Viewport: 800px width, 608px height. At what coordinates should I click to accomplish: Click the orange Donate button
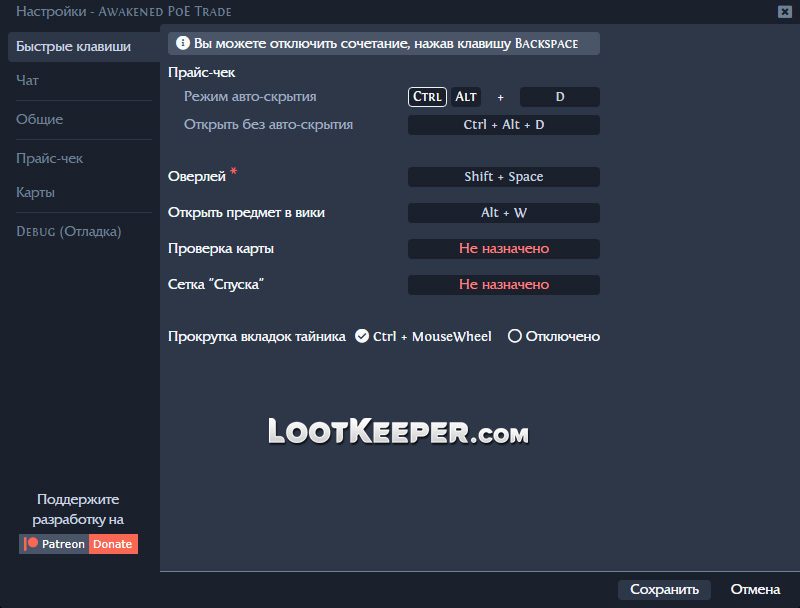113,544
